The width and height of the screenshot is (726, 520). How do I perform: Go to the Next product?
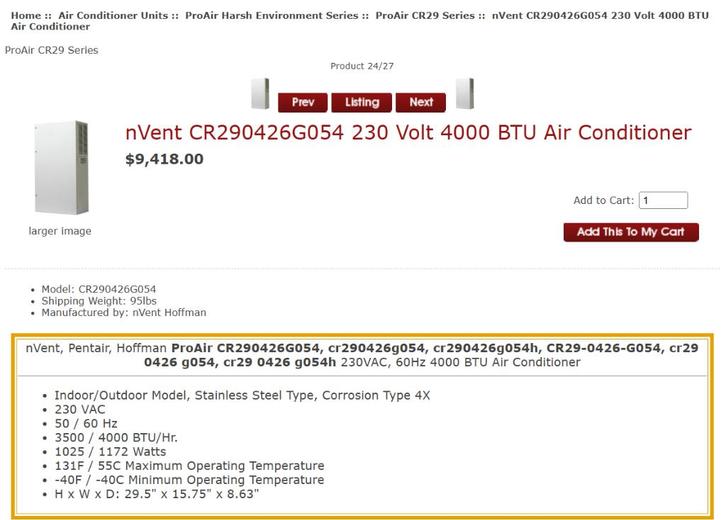(x=421, y=102)
